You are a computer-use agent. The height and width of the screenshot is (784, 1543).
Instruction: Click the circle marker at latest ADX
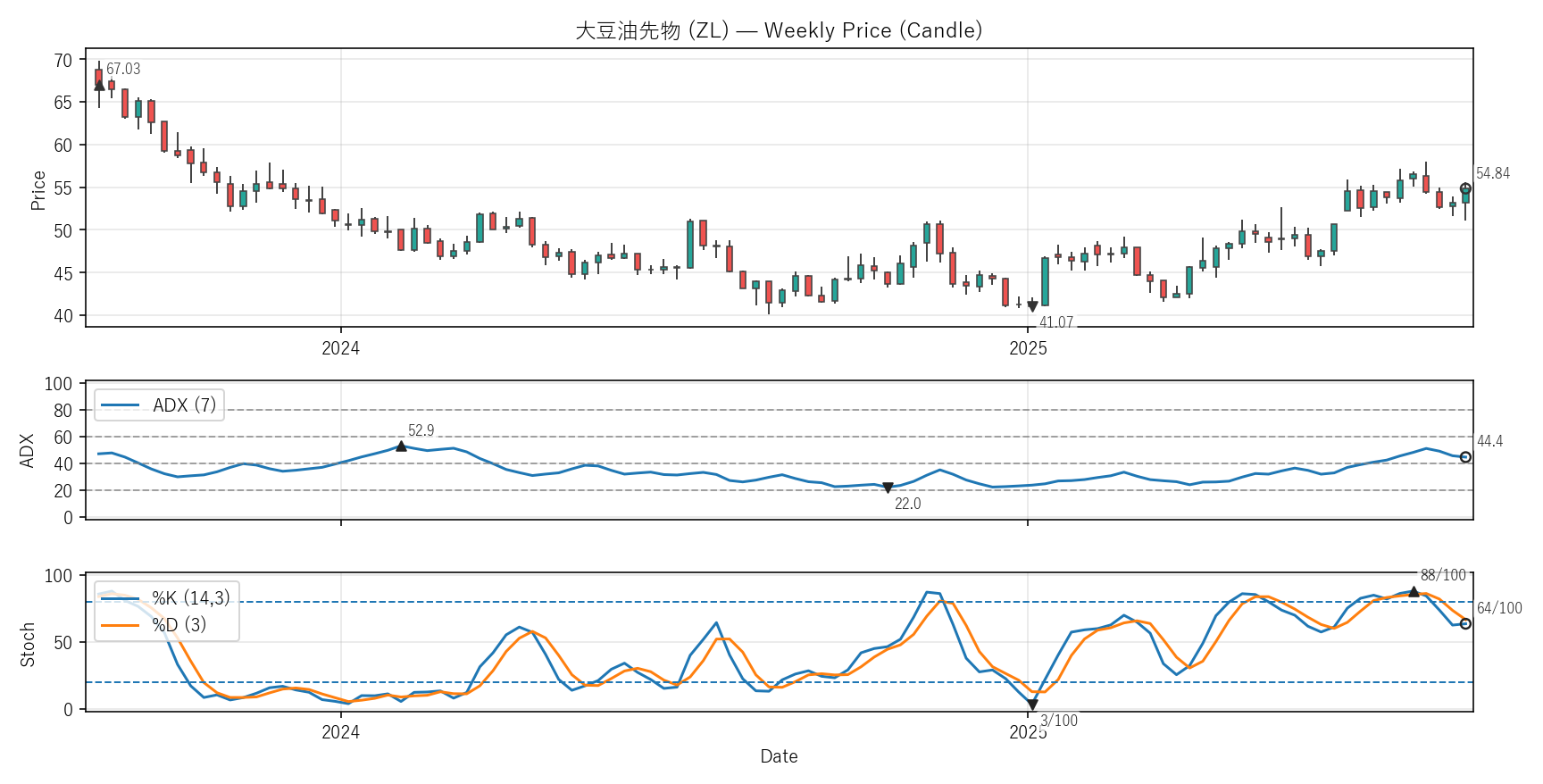point(1465,457)
